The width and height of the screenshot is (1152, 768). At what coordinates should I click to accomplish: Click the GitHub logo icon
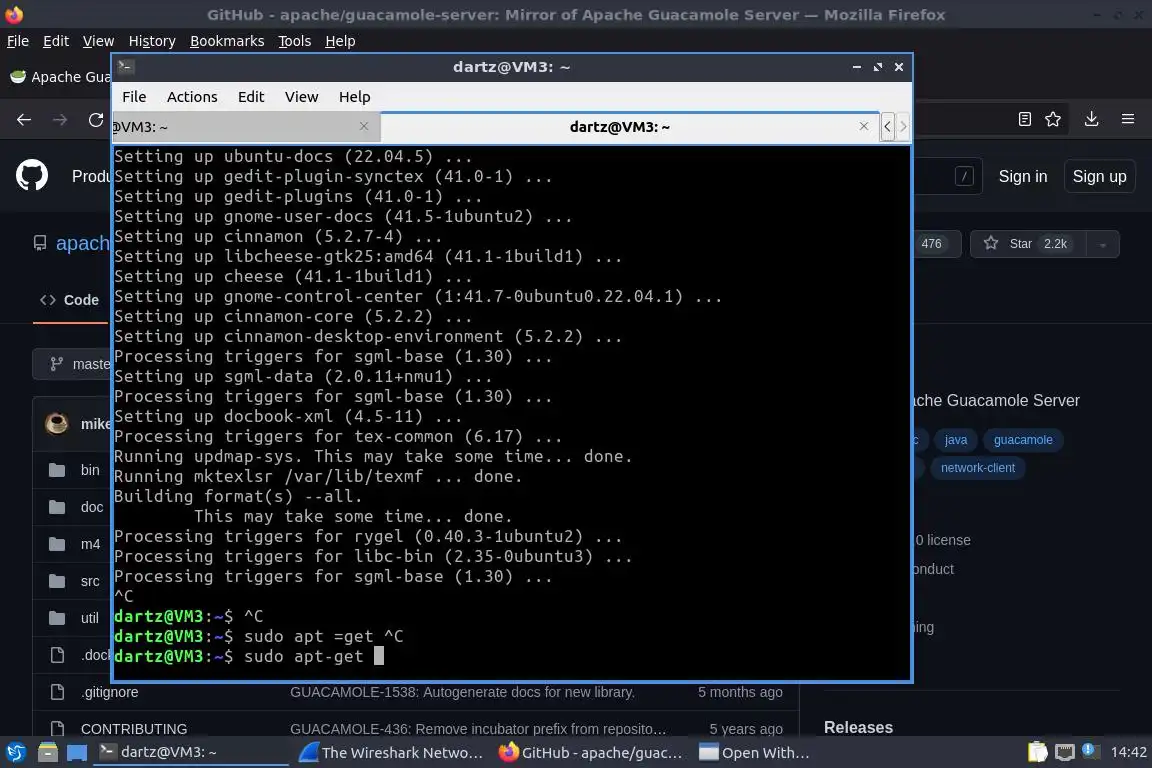coord(32,176)
